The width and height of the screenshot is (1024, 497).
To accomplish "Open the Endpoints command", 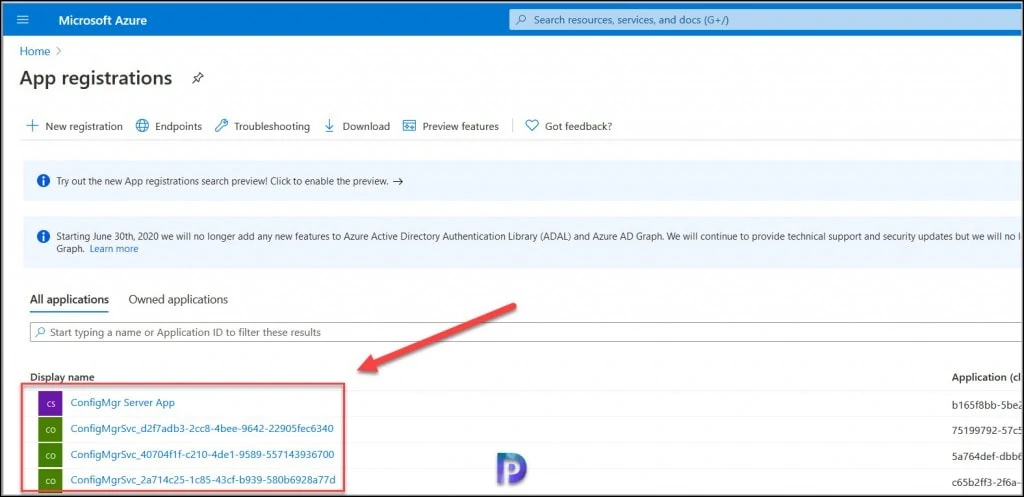I will click(168, 126).
